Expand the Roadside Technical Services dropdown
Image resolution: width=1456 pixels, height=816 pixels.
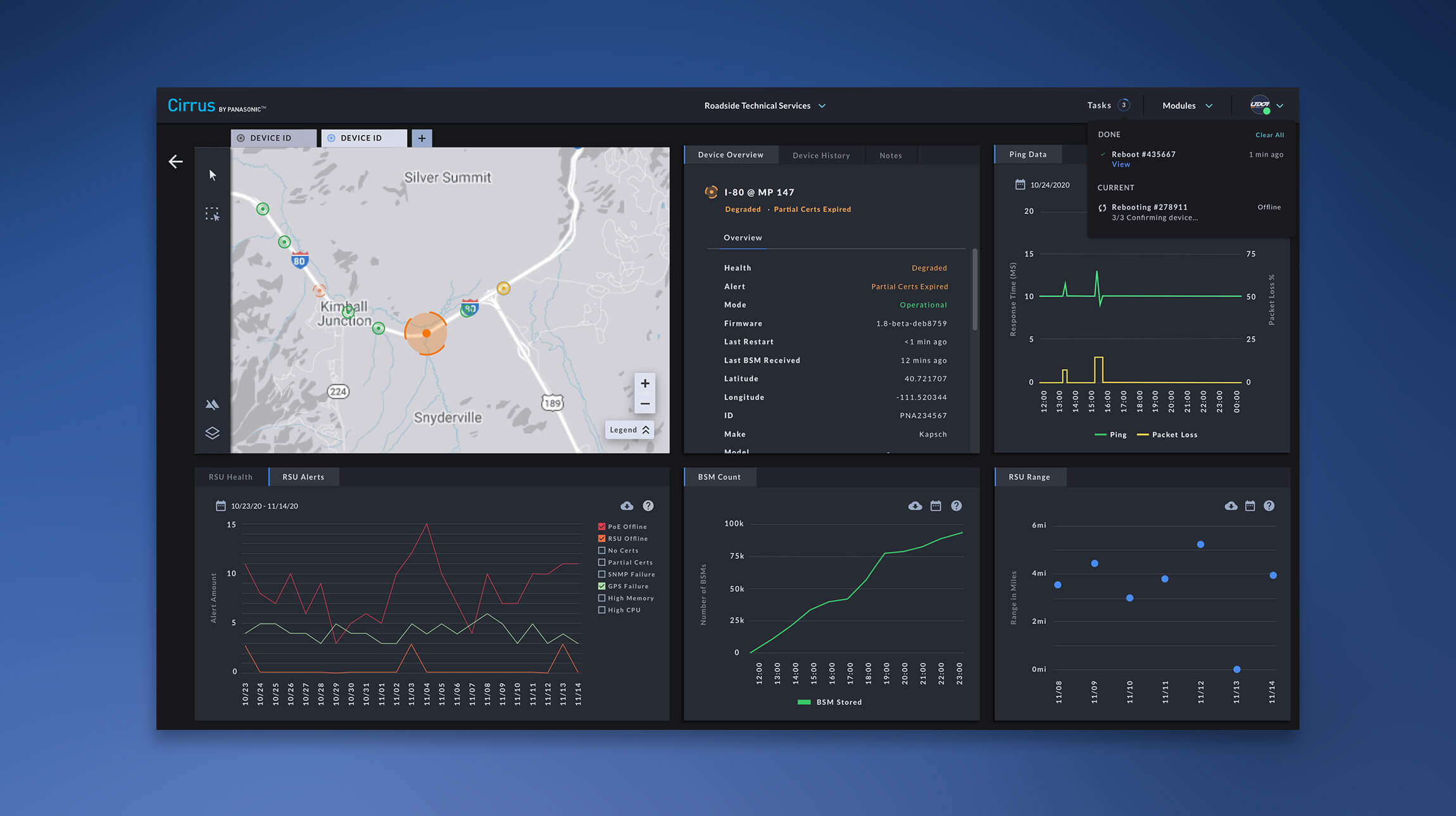(765, 106)
